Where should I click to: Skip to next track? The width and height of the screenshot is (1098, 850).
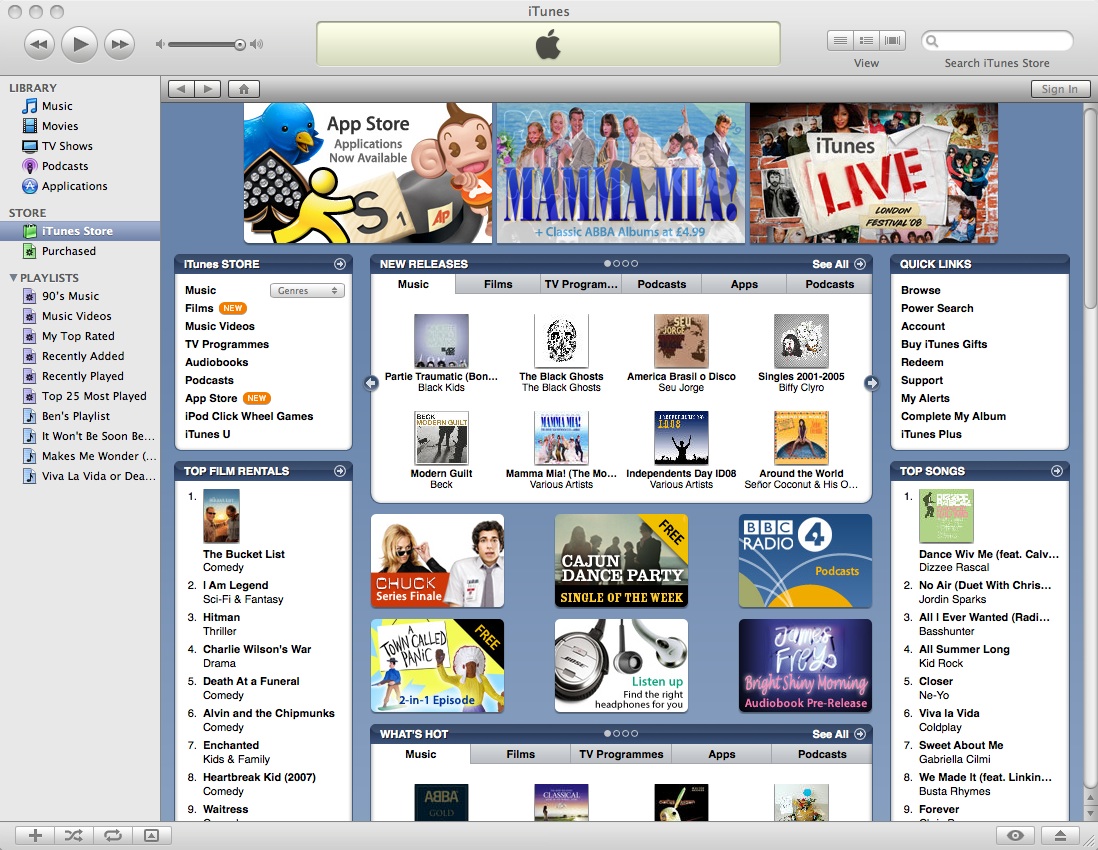[119, 44]
